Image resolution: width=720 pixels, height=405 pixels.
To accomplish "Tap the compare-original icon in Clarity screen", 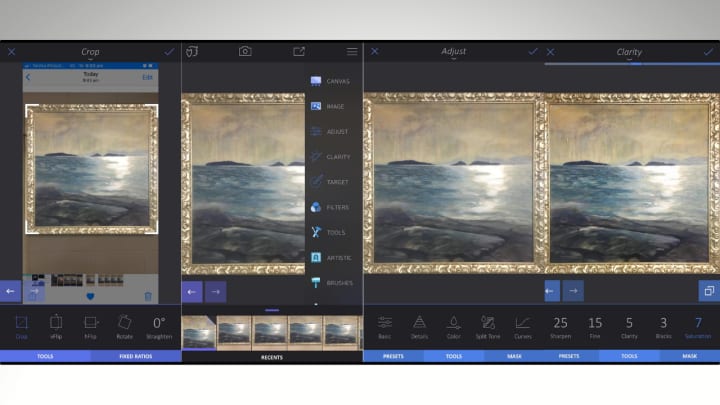I will (709, 291).
